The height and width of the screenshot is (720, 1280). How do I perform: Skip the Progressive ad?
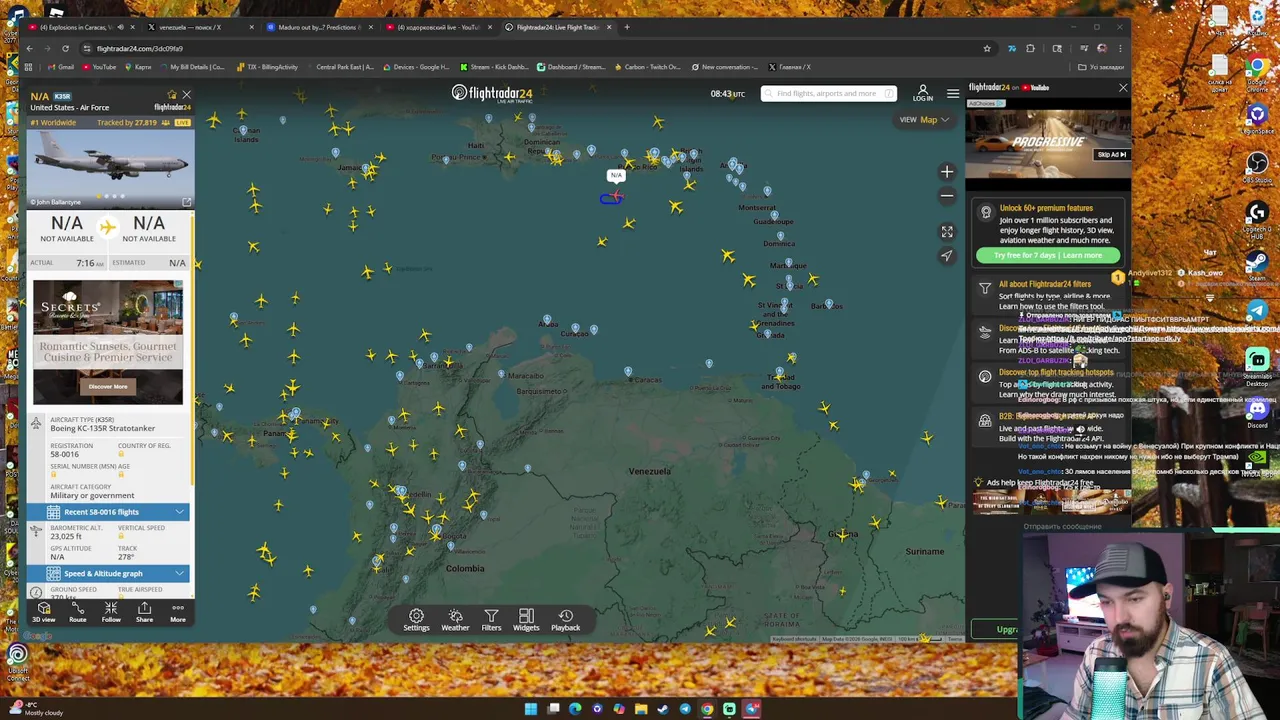[x=1112, y=155]
